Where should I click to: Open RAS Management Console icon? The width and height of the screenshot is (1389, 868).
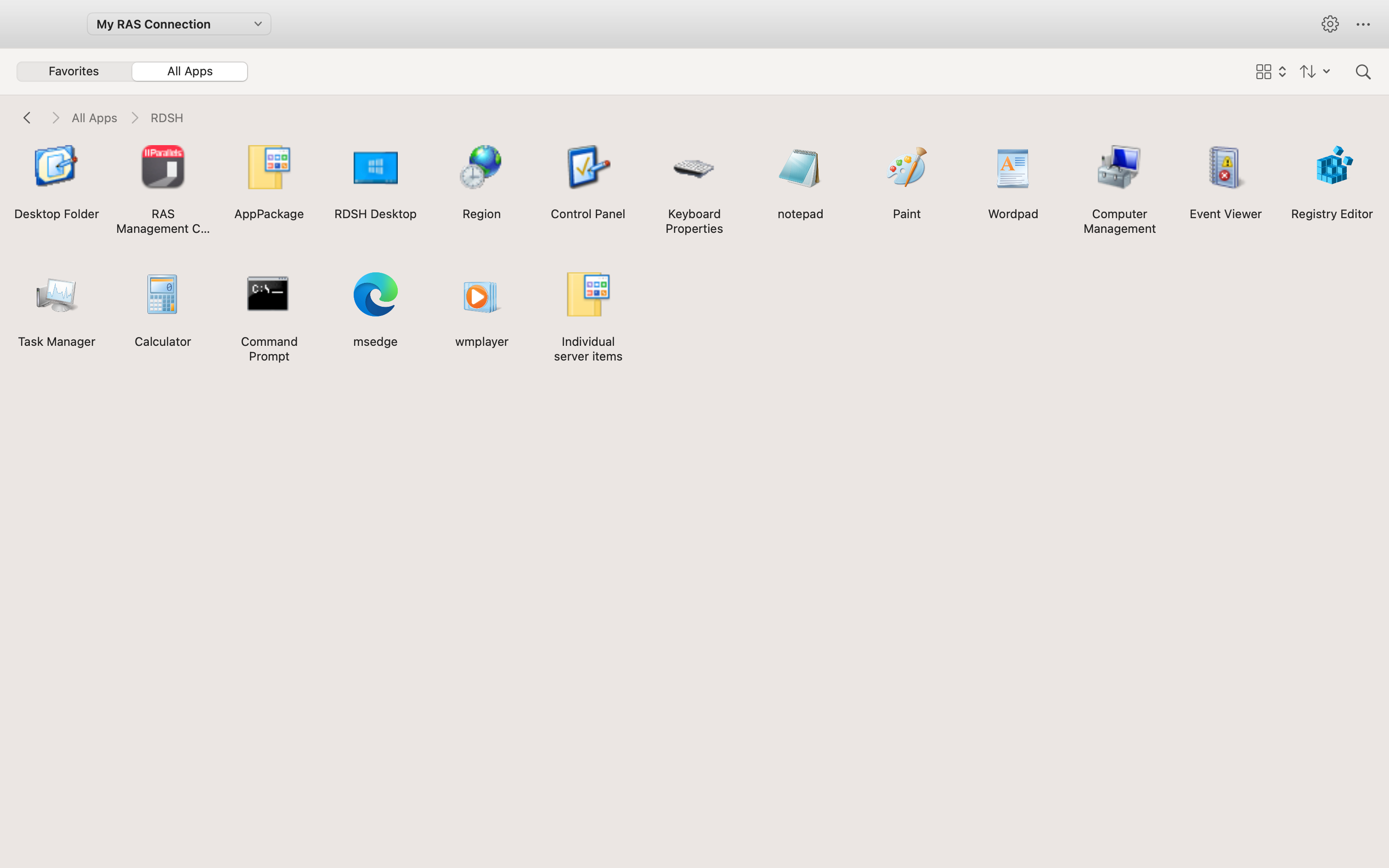pyautogui.click(x=163, y=168)
